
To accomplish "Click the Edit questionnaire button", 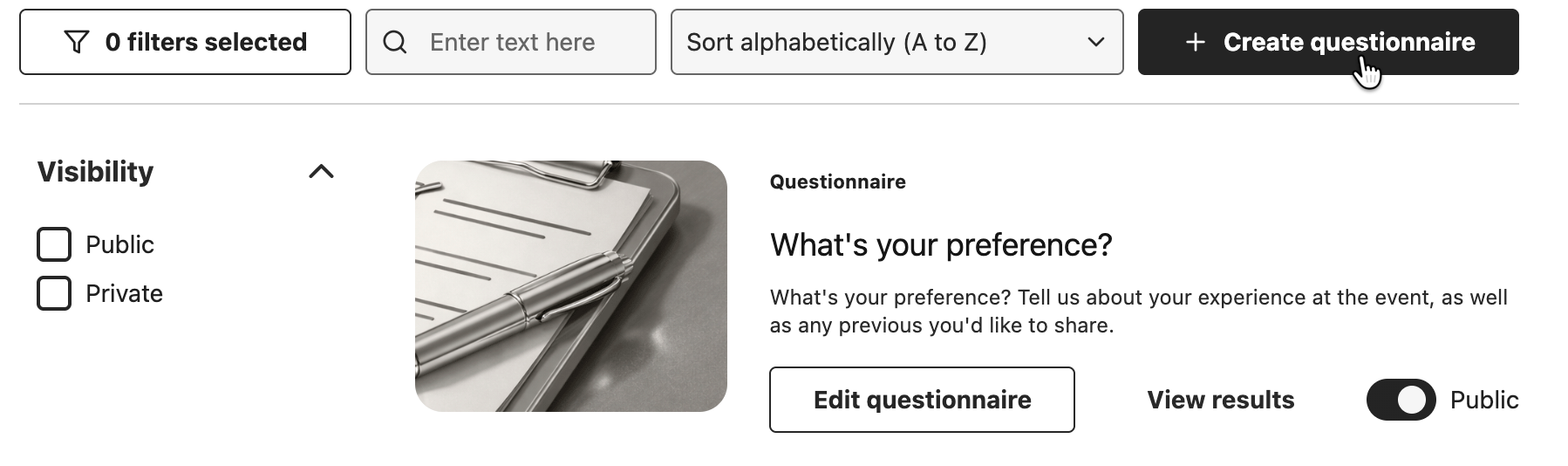I will click(x=922, y=400).
